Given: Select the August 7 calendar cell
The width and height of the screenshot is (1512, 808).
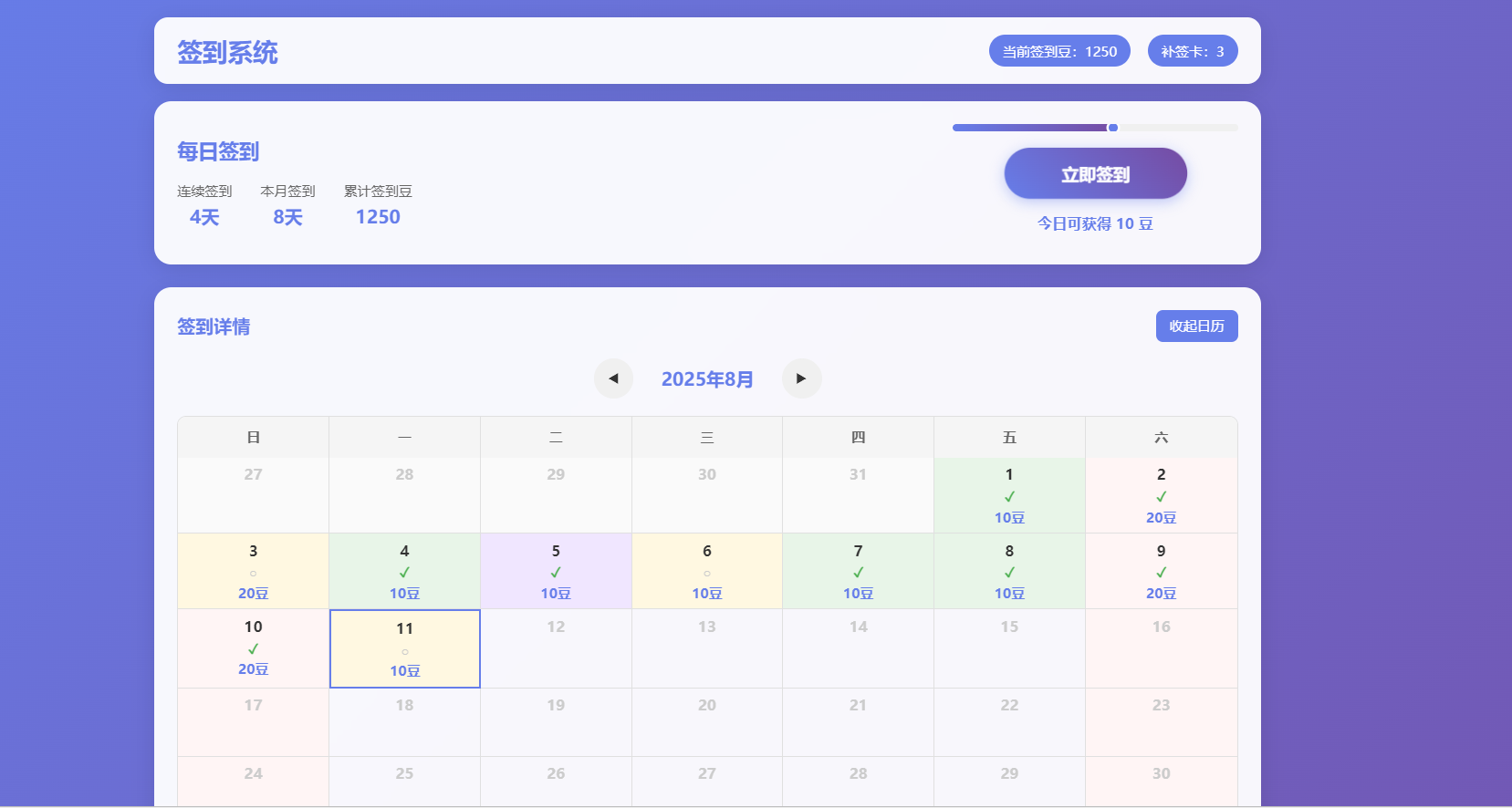Looking at the screenshot, I should click(x=858, y=571).
